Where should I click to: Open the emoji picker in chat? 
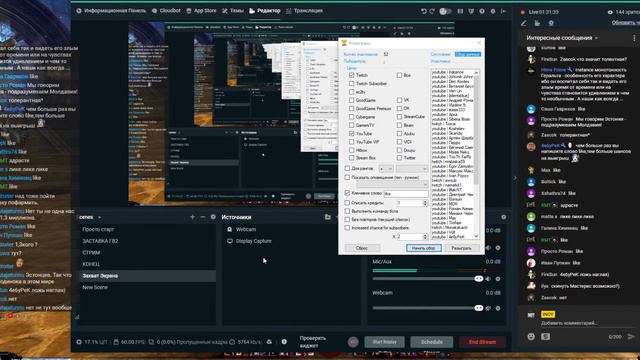click(x=531, y=336)
